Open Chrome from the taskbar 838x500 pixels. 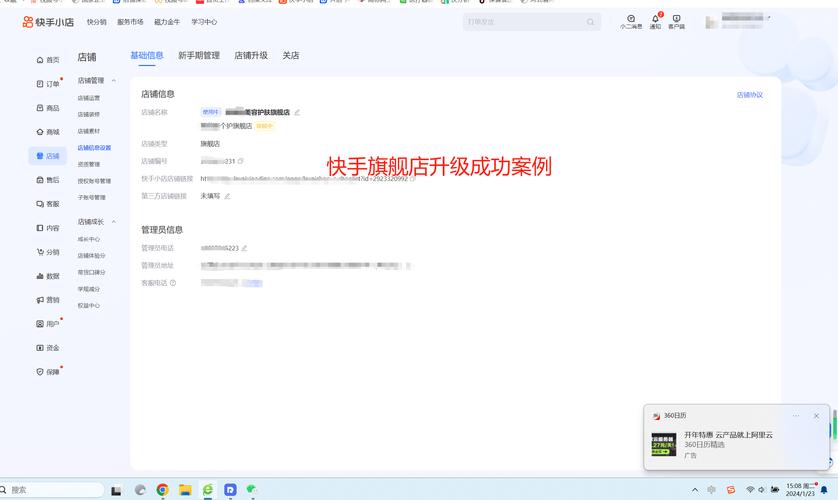pos(162,489)
